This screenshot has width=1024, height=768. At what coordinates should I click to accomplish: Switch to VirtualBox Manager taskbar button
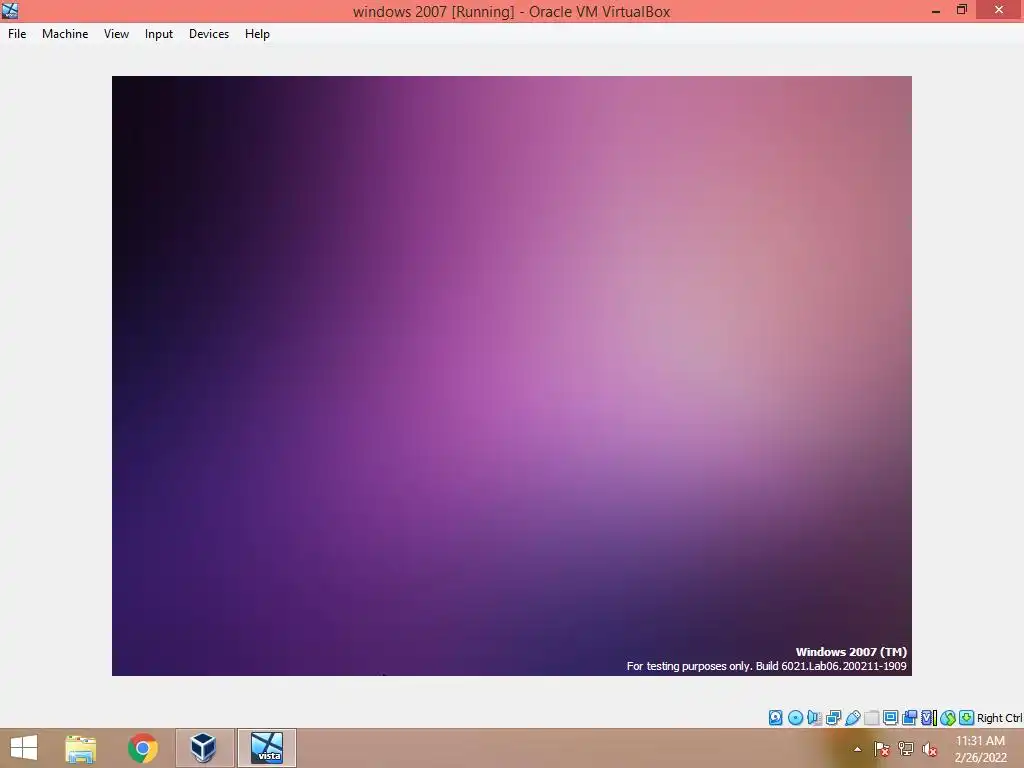(x=204, y=748)
